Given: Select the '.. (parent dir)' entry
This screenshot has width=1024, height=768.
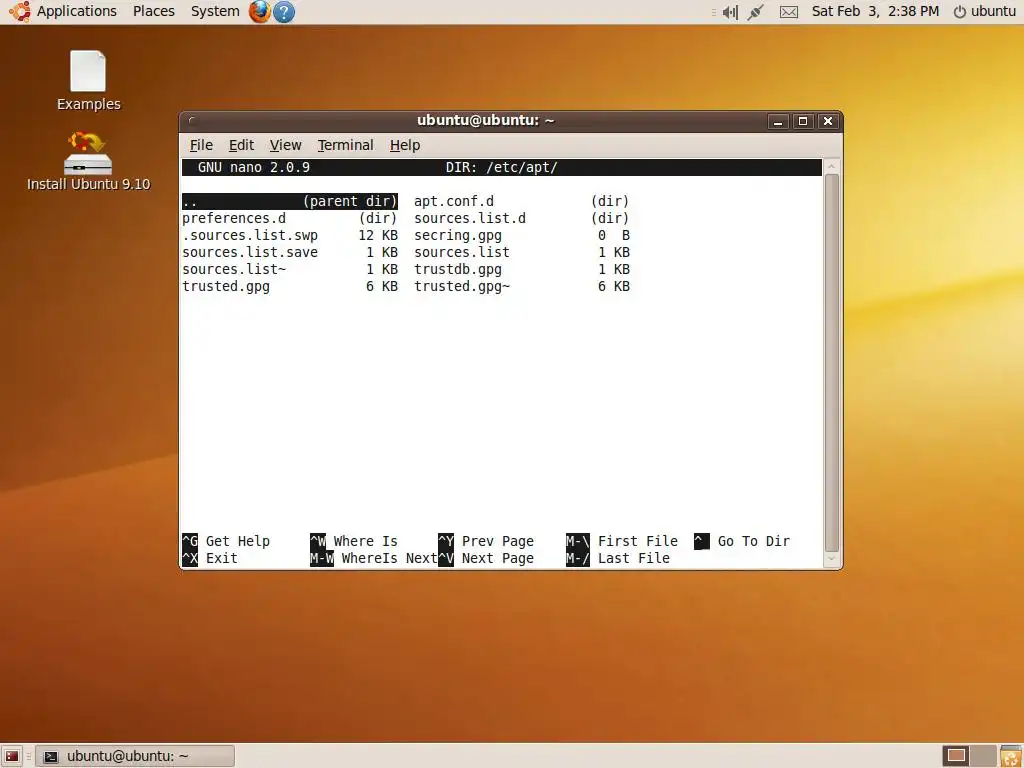Looking at the screenshot, I should pyautogui.click(x=290, y=201).
